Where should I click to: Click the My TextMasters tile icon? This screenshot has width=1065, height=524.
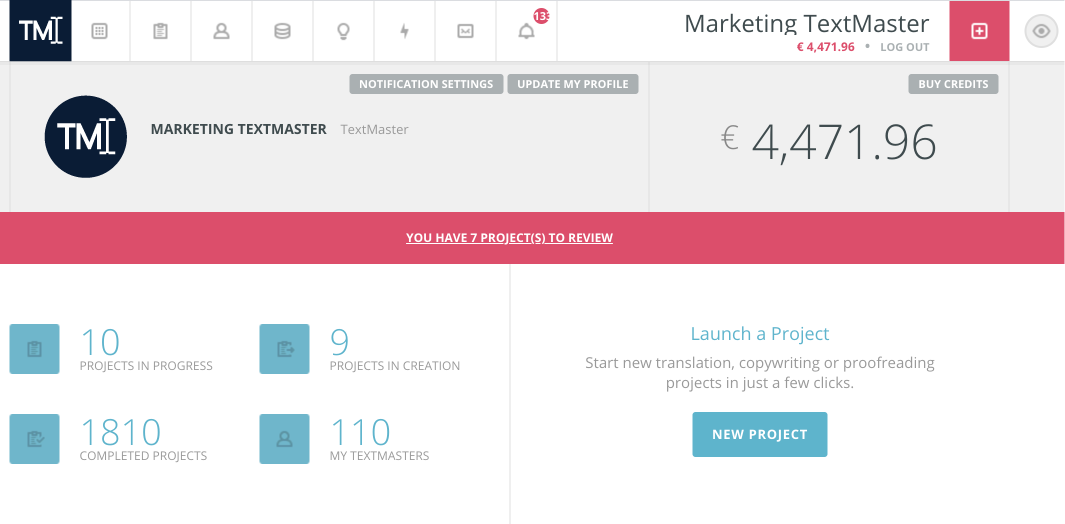pyautogui.click(x=285, y=439)
